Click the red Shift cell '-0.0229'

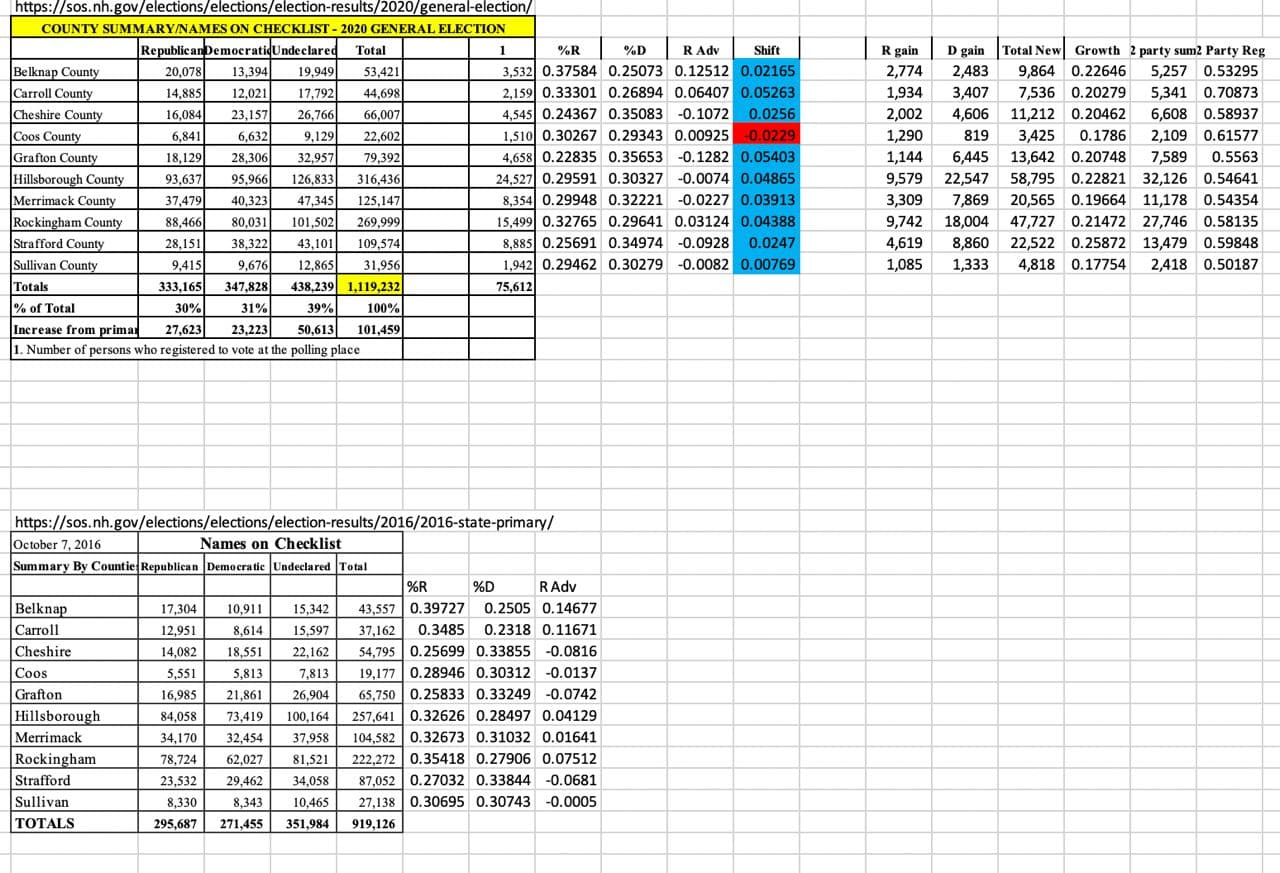tap(766, 136)
